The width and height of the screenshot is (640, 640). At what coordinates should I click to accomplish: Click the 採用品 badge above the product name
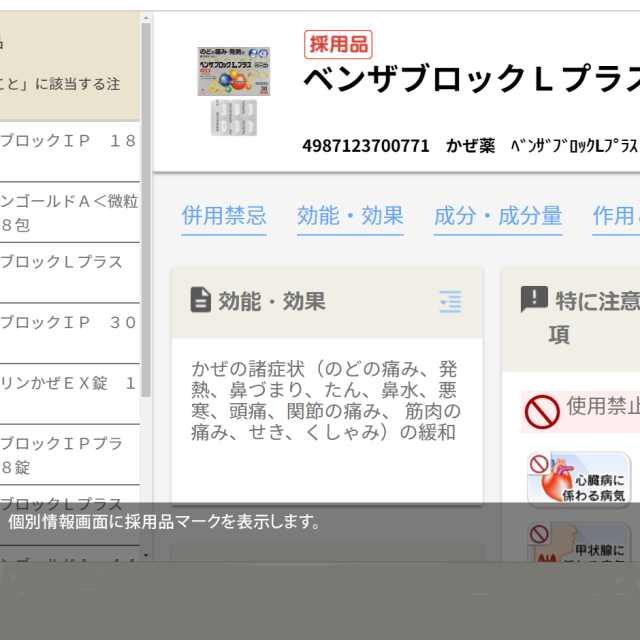[x=338, y=44]
